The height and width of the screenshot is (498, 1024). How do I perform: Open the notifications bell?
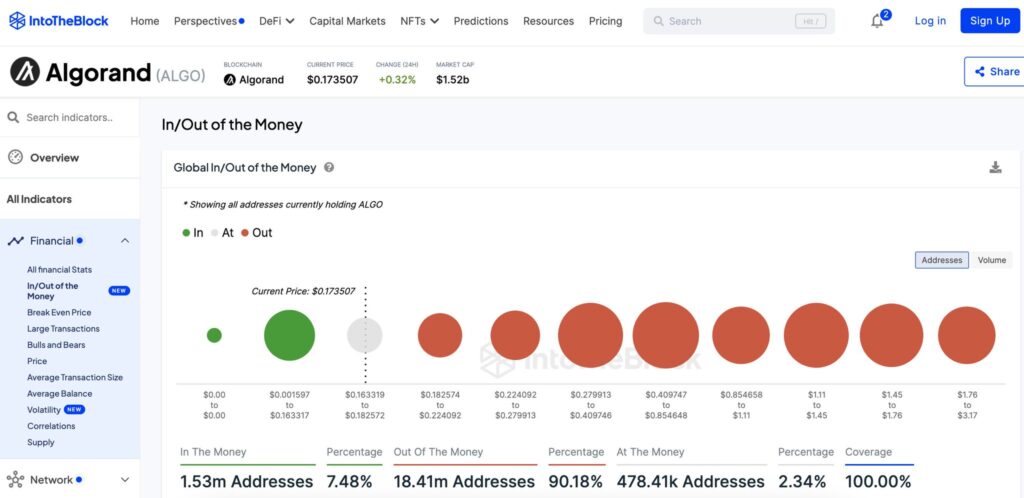(x=877, y=21)
